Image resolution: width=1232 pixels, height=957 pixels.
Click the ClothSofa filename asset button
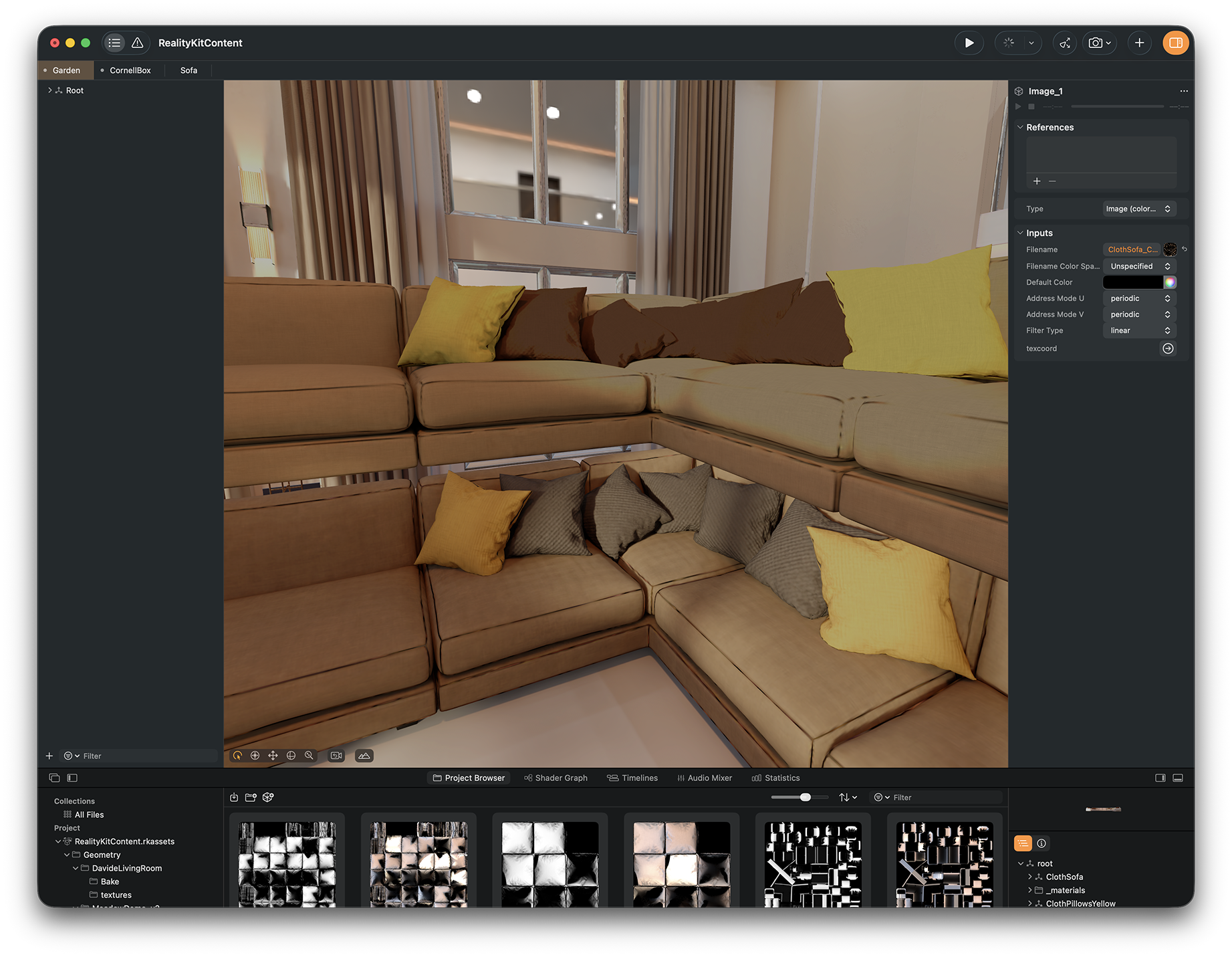pyautogui.click(x=1132, y=249)
